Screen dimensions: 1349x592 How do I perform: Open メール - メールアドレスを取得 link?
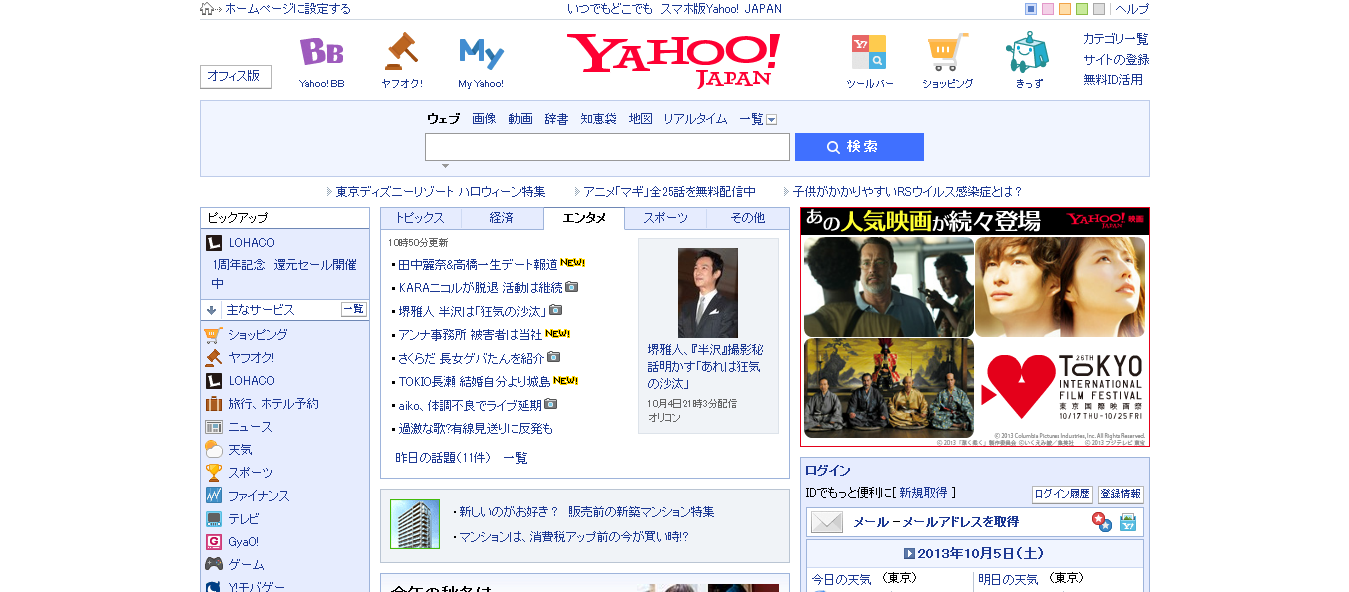click(936, 522)
